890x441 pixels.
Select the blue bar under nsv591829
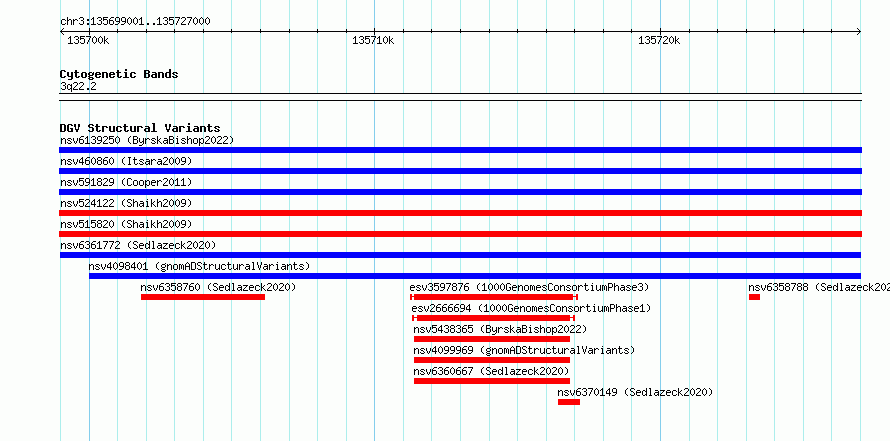point(460,192)
